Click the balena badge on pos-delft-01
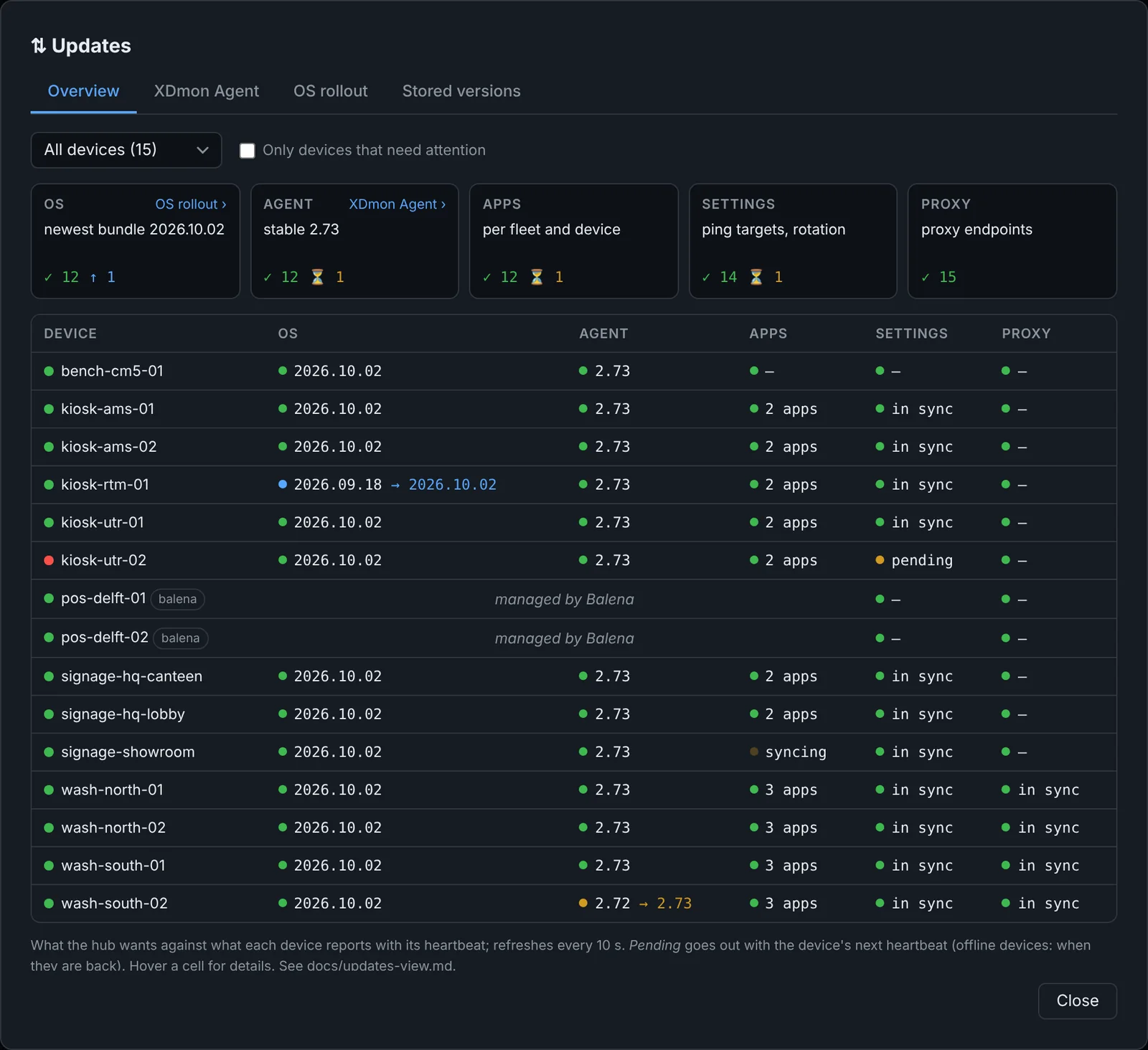This screenshot has height=1050, width=1148. [x=177, y=599]
